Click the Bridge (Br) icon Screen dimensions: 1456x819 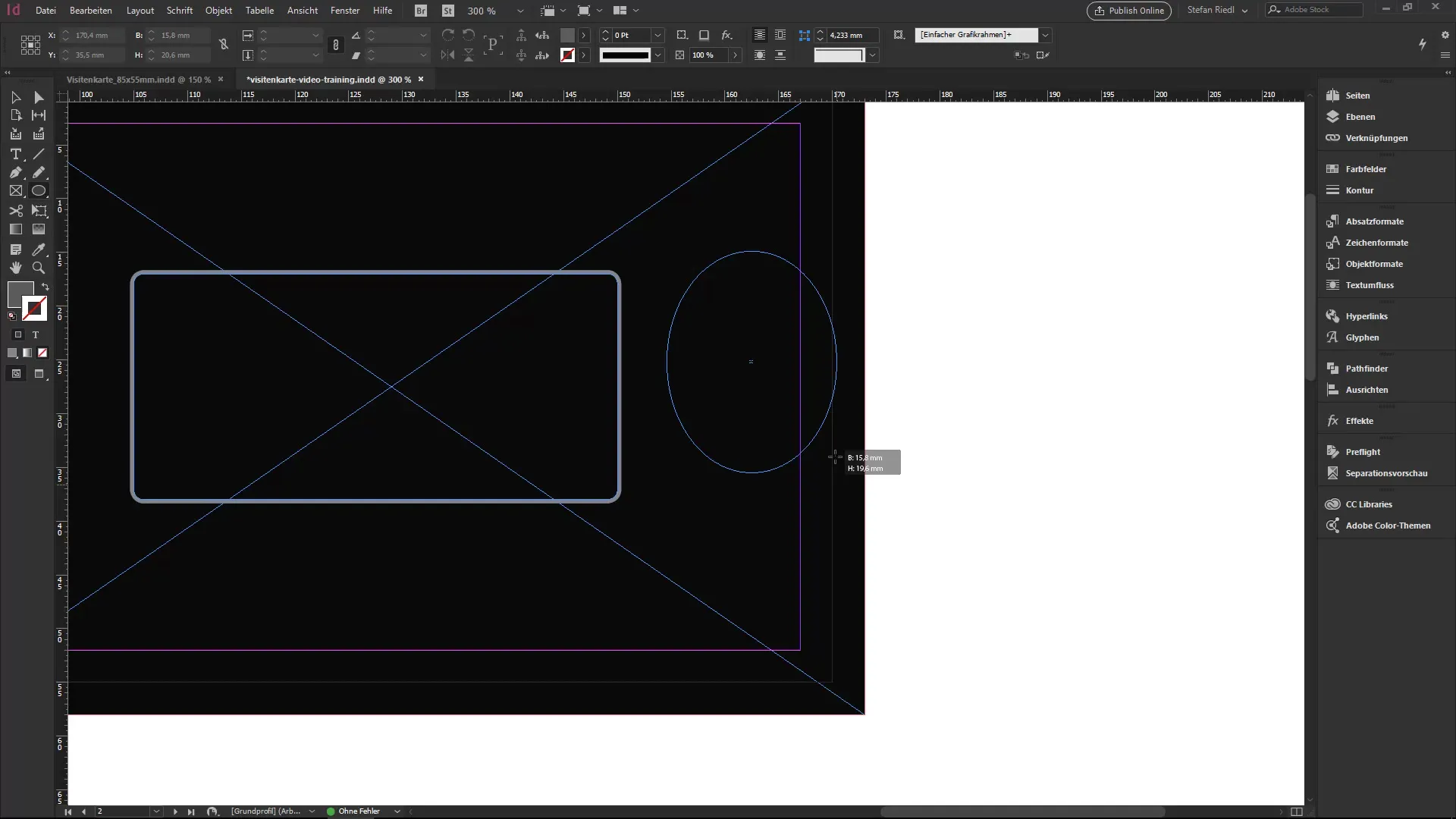(x=421, y=11)
